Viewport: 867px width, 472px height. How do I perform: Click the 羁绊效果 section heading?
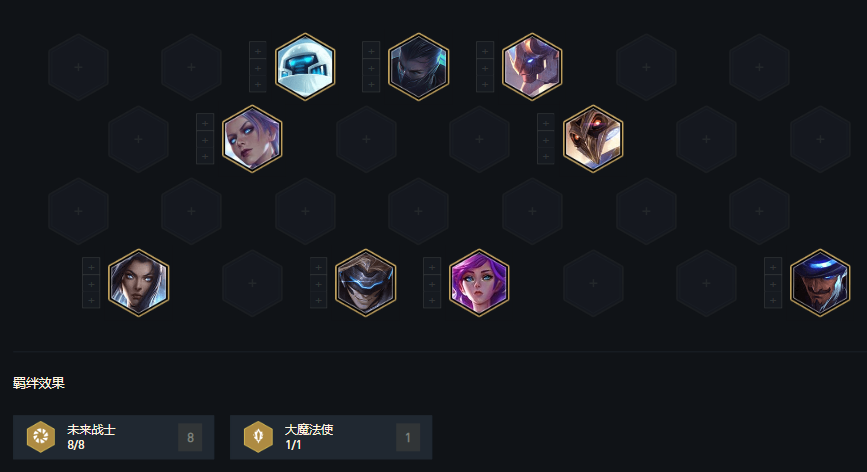click(39, 383)
